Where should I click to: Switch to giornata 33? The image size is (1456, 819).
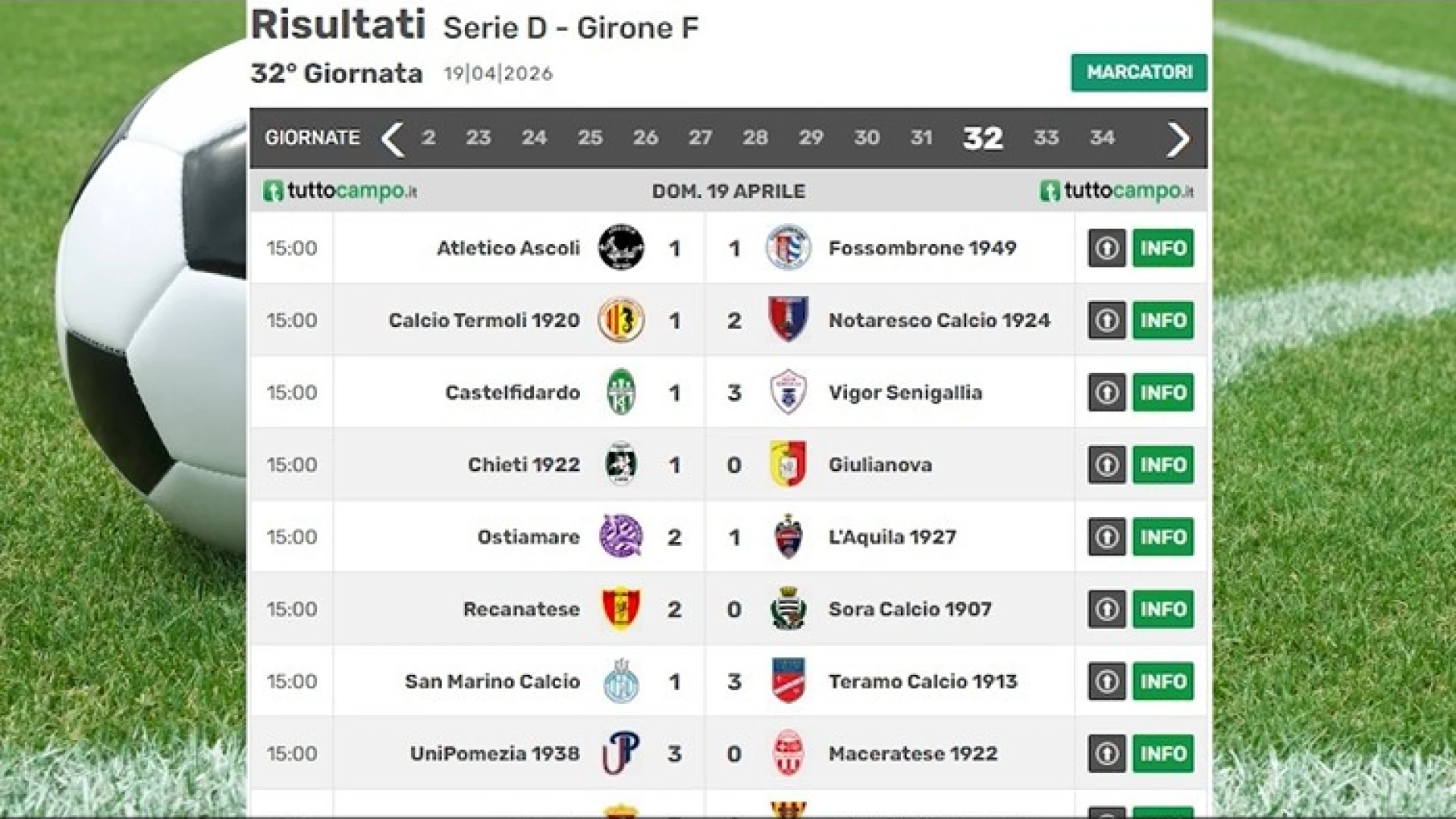click(x=1046, y=138)
